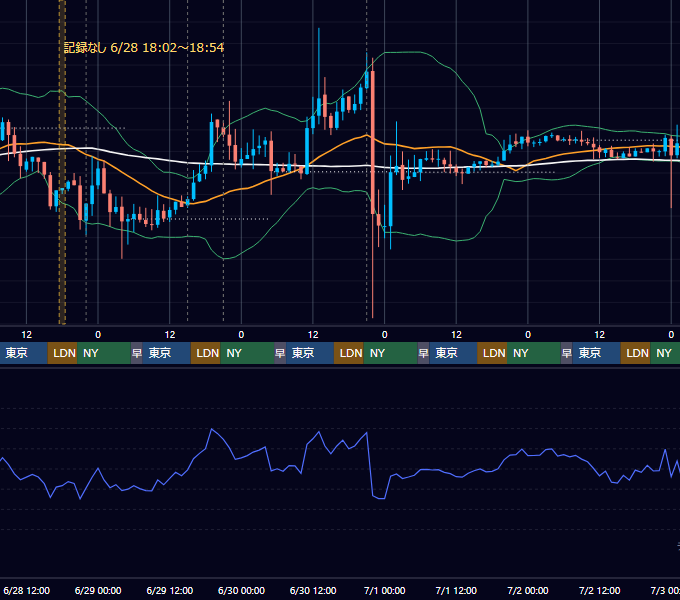Select the LDN session block on 7/1

492,353
